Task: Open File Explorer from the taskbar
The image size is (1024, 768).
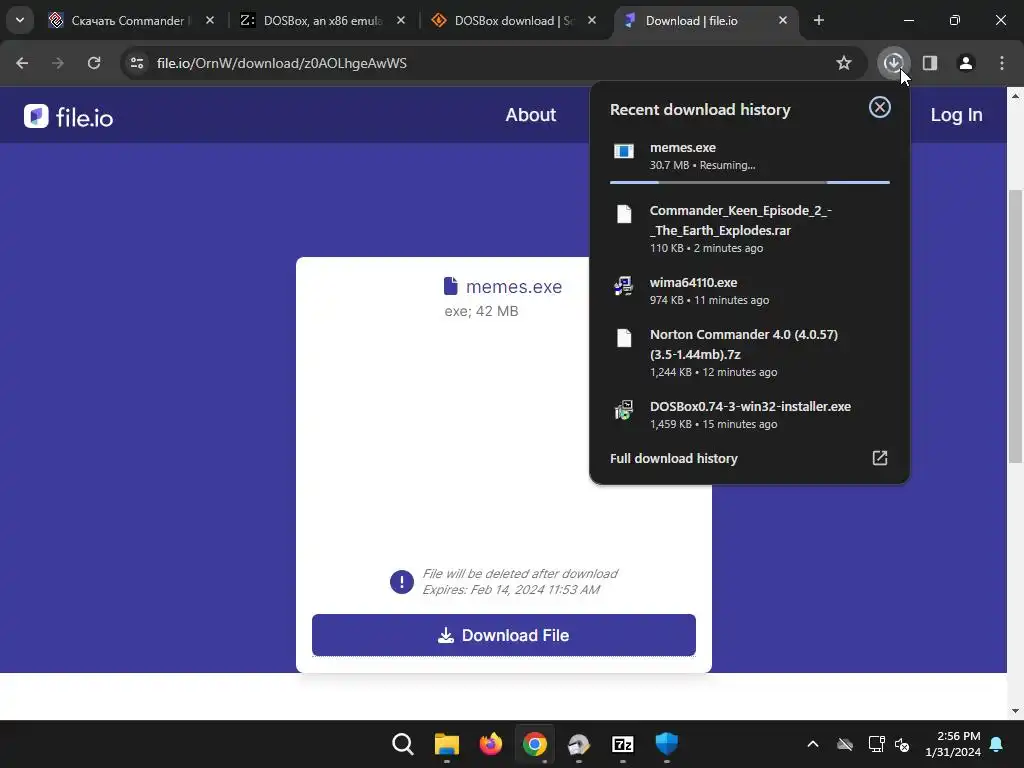Action: (447, 744)
